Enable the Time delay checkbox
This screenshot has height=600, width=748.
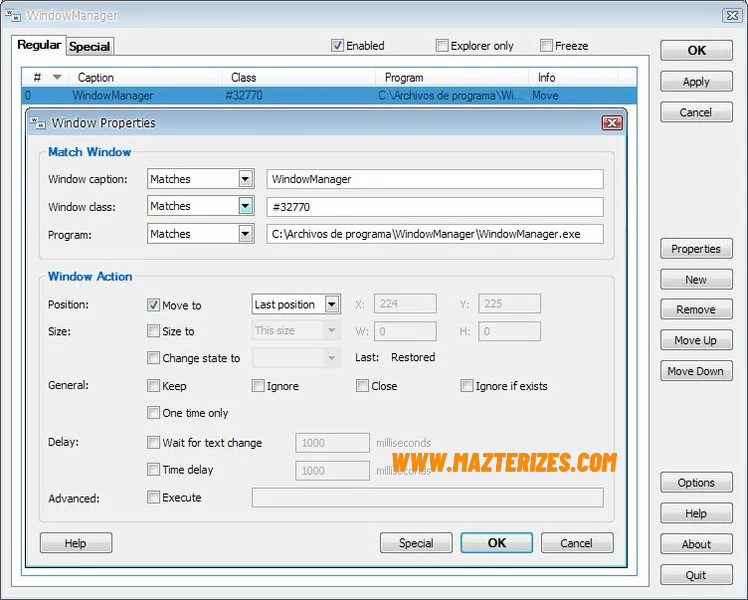153,469
